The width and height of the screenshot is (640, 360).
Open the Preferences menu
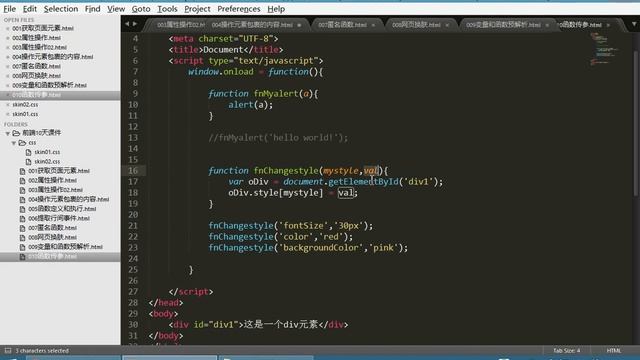point(239,9)
